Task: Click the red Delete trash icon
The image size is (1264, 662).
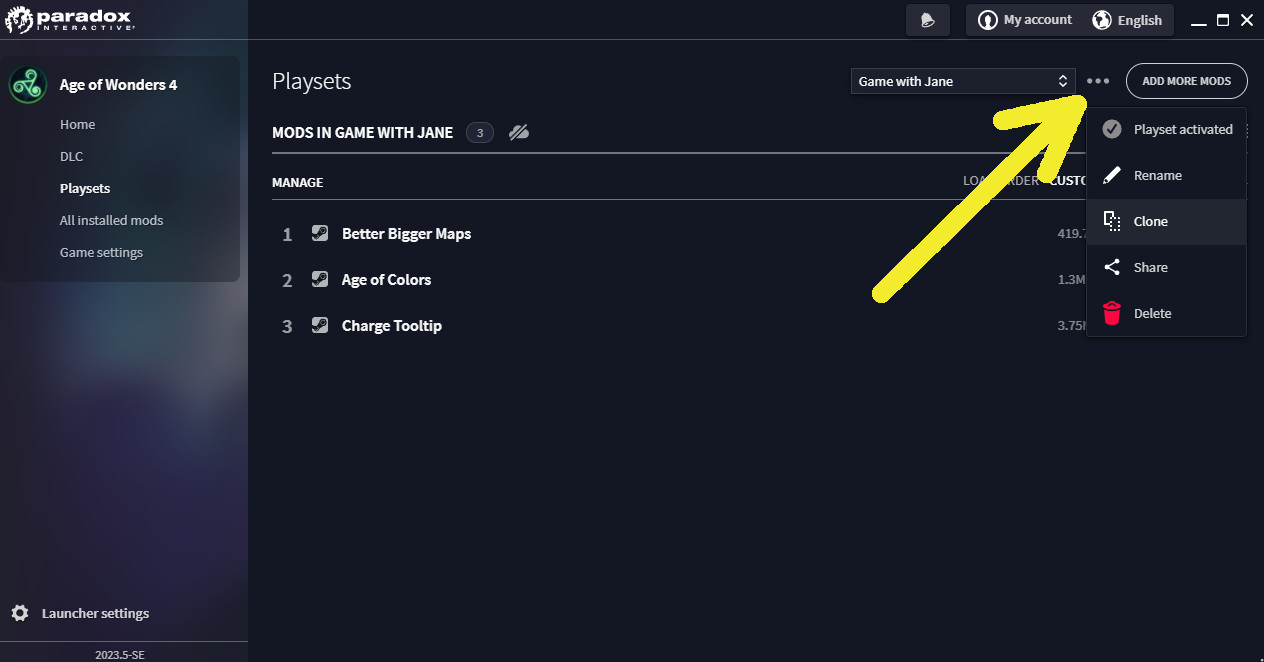Action: click(1112, 313)
